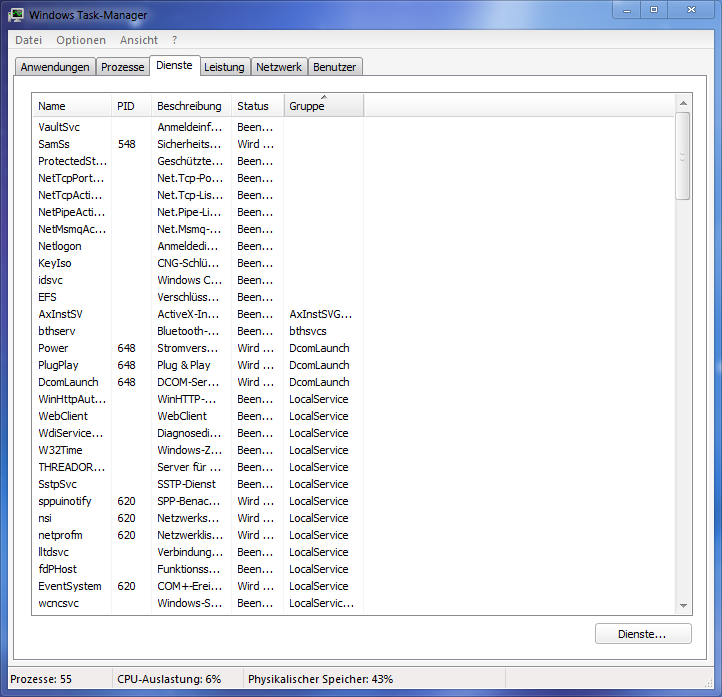
Task: Select the VaultSvc service row
Action: (x=198, y=127)
